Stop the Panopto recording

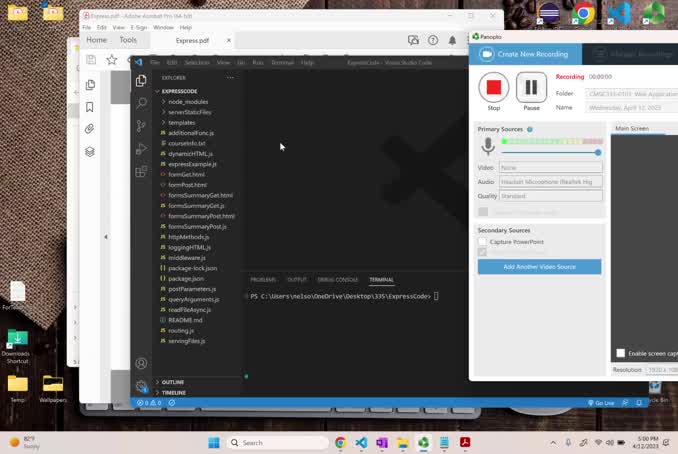[x=494, y=88]
